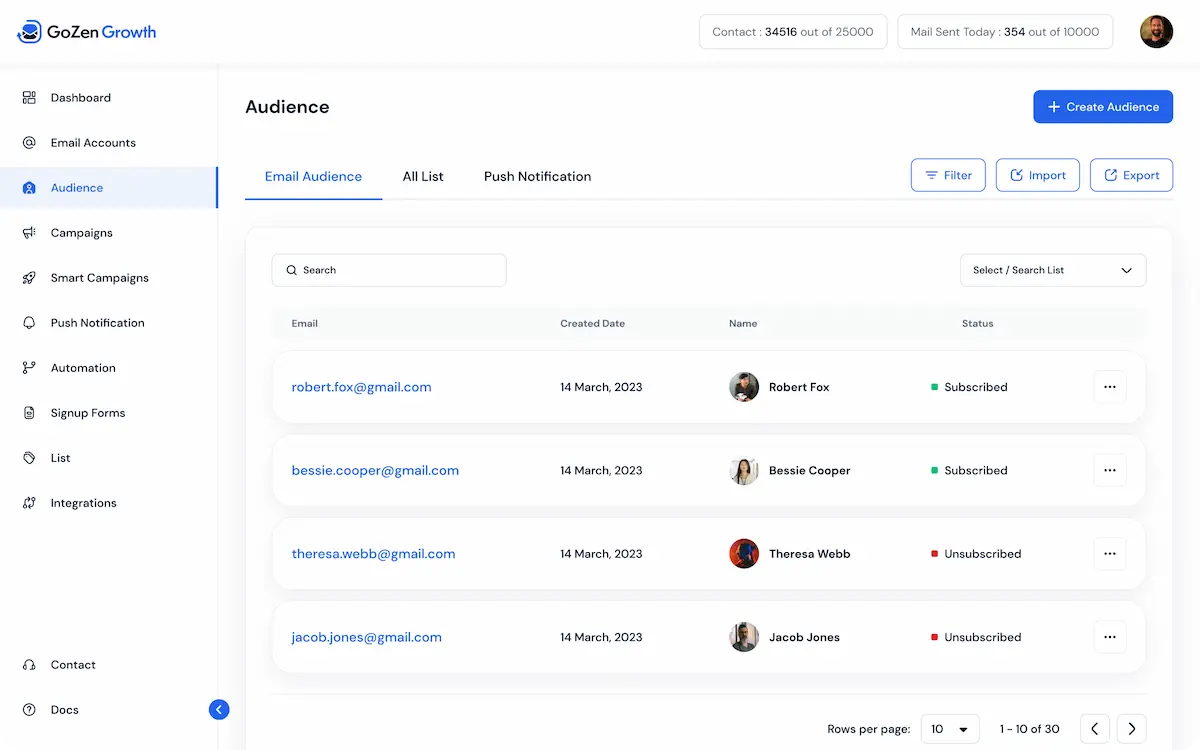The width and height of the screenshot is (1200, 750).
Task: Open theresa.webb@gmail.com email link
Action: (373, 554)
